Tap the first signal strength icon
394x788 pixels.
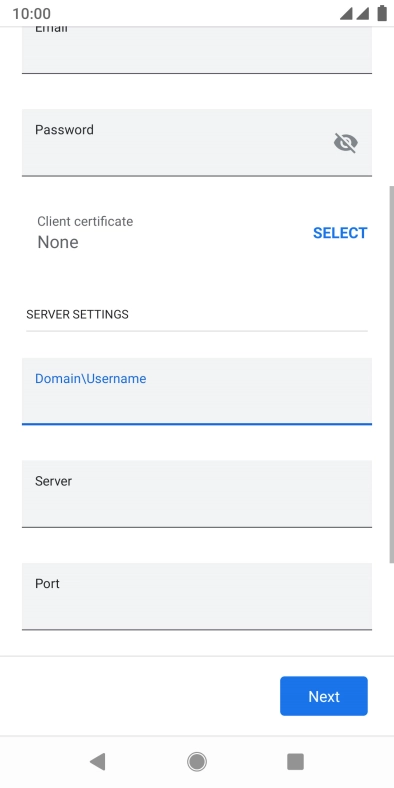point(346,14)
